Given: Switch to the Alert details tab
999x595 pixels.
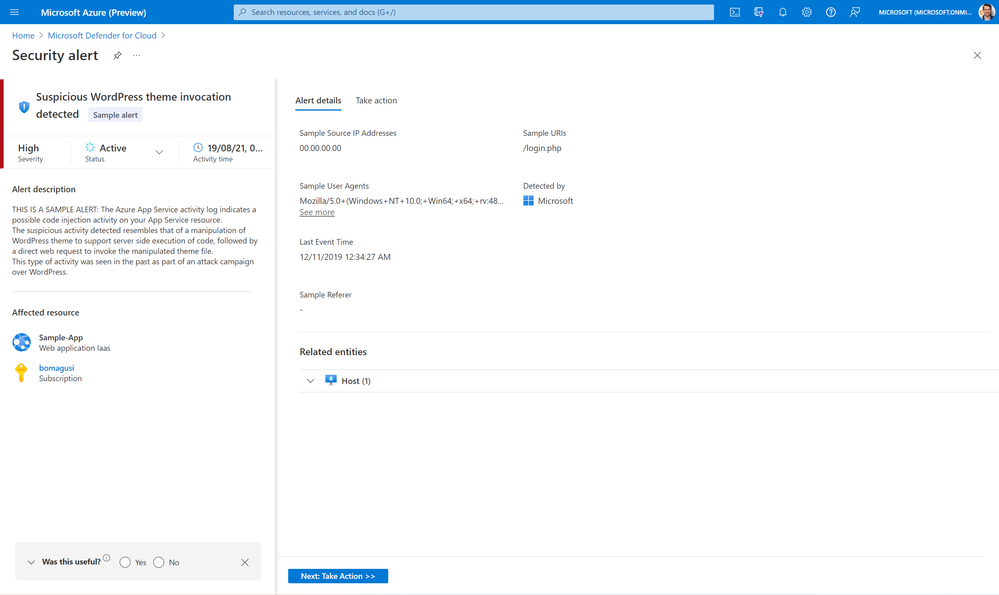Looking at the screenshot, I should (318, 101).
